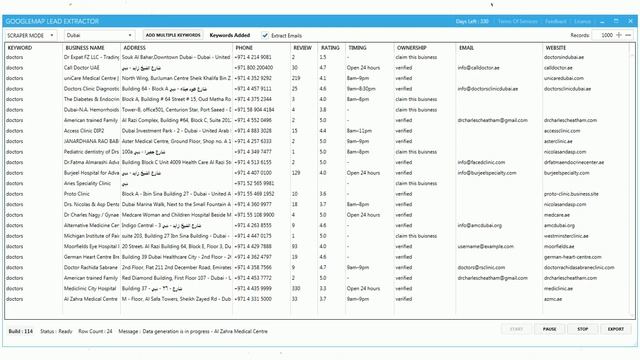Image resolution: width=640 pixels, height=360 pixels.
Task: Select review count 219 cell
Action: (296, 78)
